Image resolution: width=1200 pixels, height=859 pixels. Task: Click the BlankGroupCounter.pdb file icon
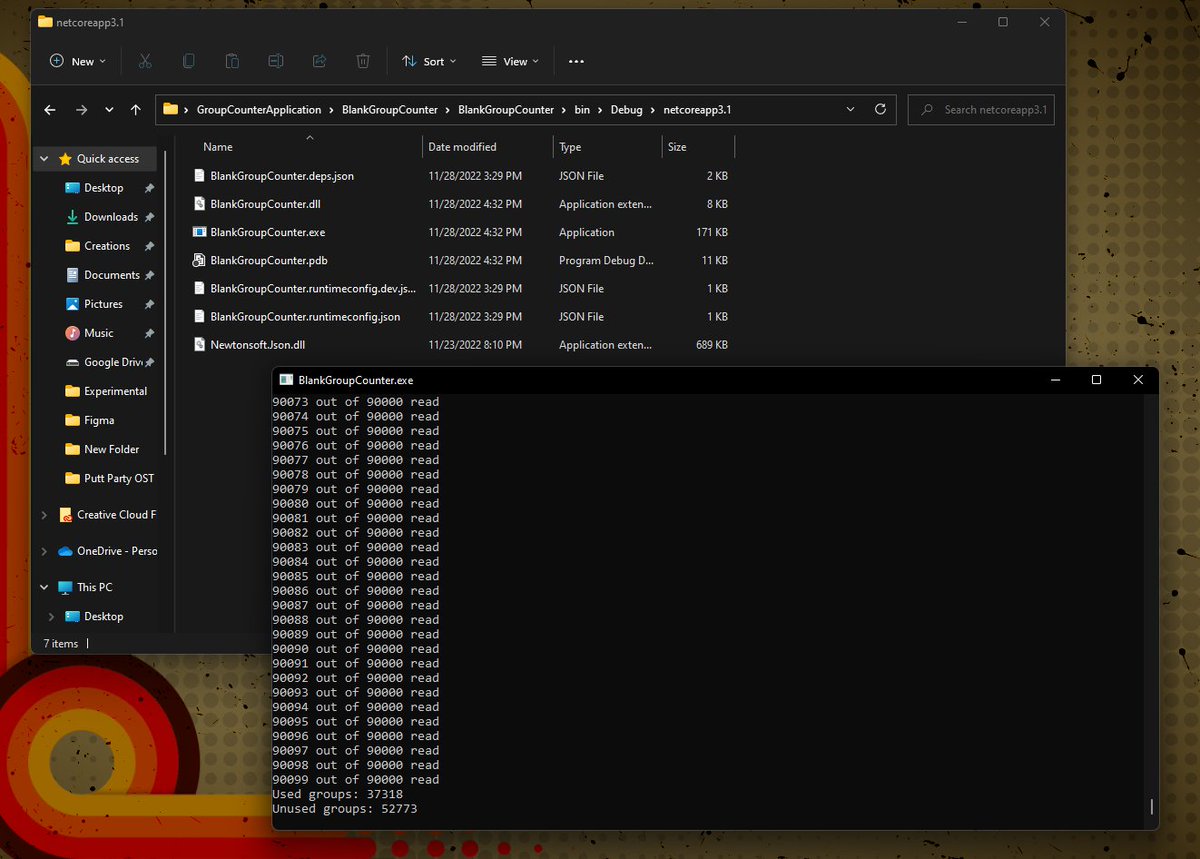point(199,260)
